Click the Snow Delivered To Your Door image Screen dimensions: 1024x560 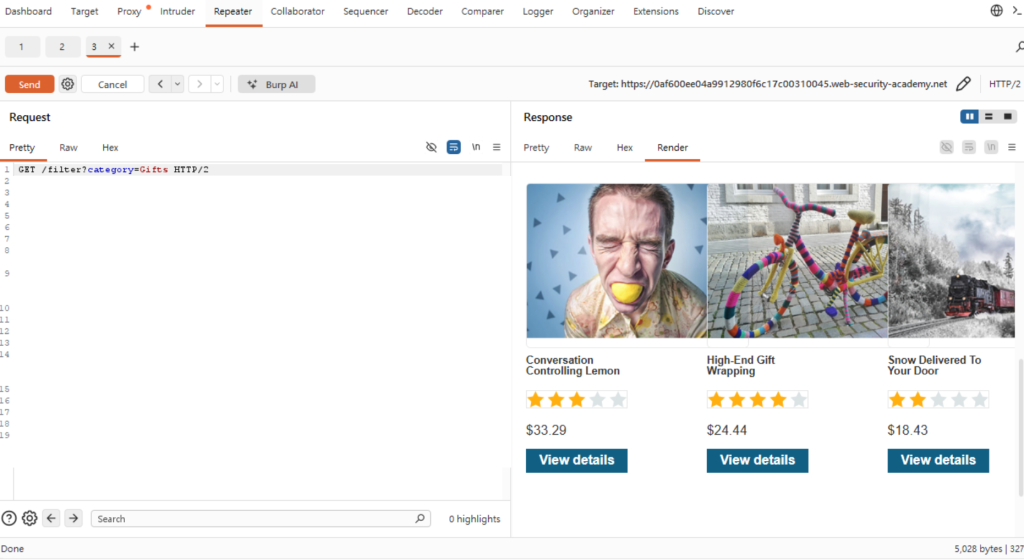pos(952,260)
